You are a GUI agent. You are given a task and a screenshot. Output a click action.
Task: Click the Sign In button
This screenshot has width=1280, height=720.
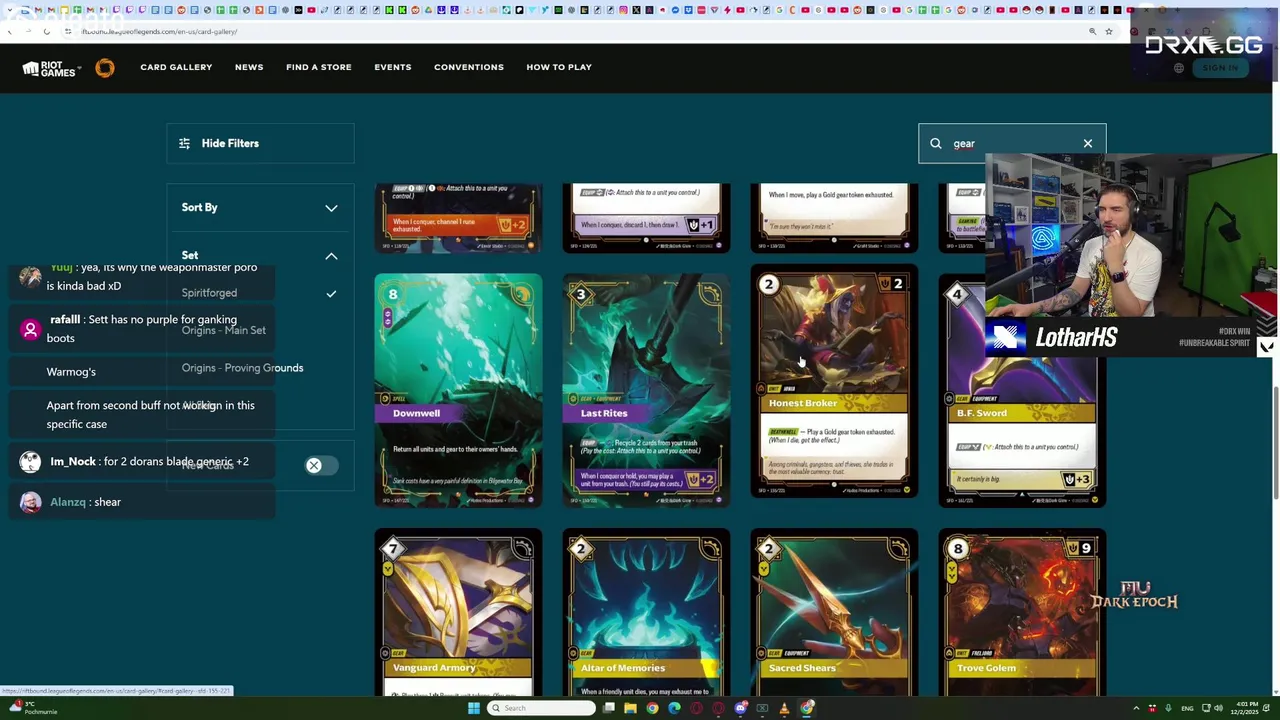pyautogui.click(x=1220, y=68)
